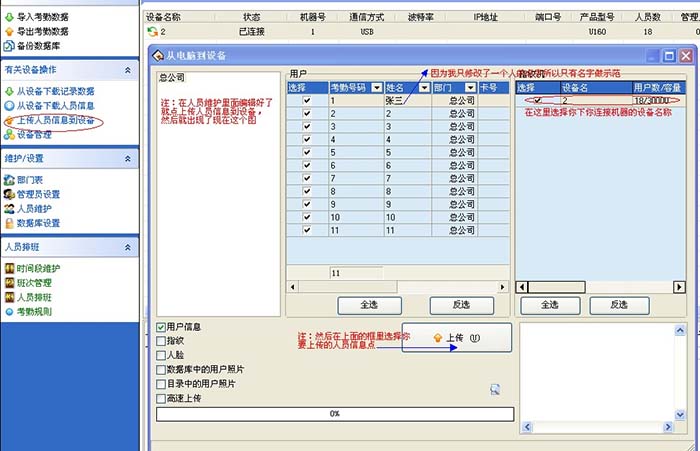Select the 总公司 department tree node
Screen dimensions: 700x451
[x=172, y=78]
